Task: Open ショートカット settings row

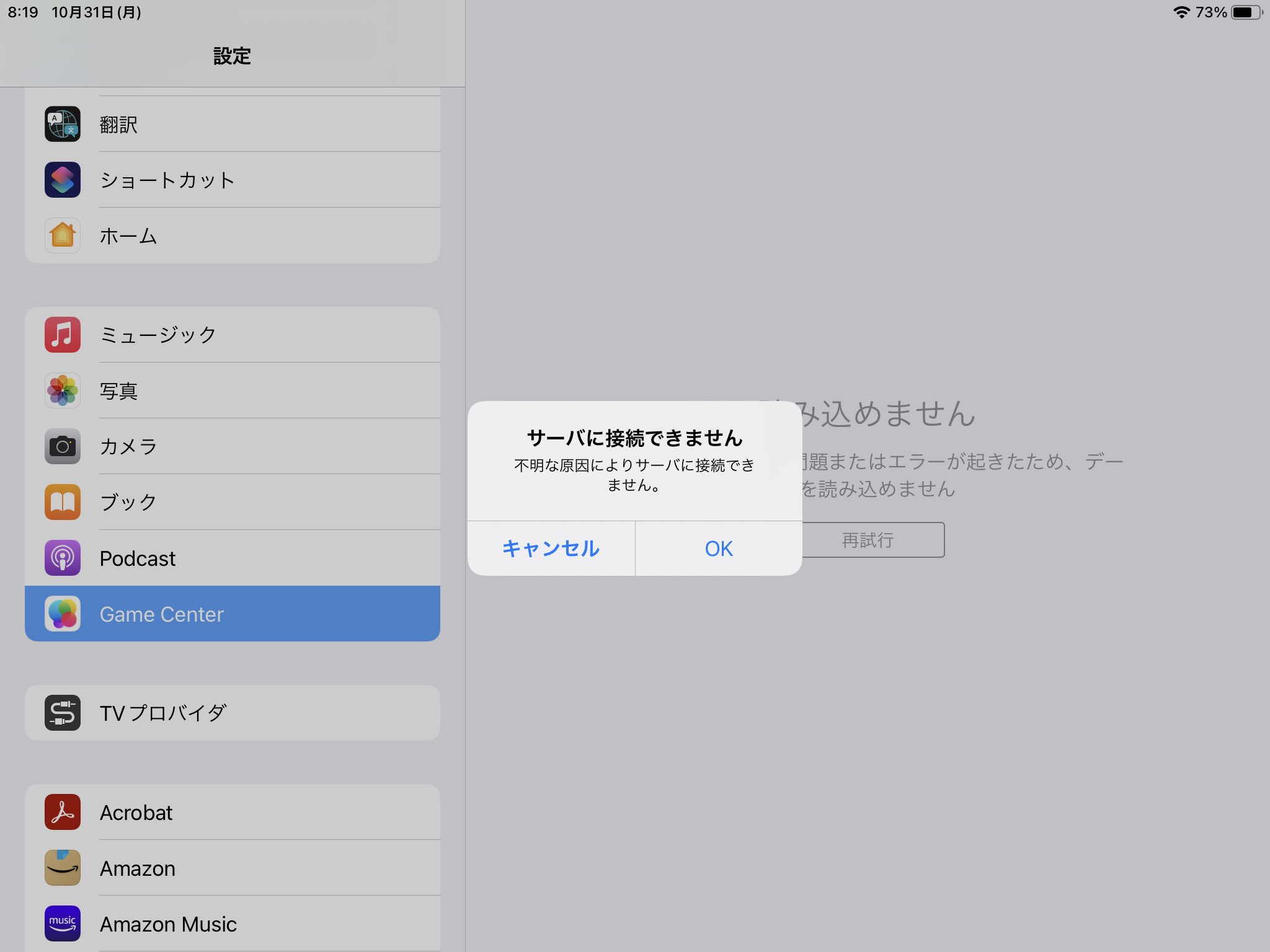Action: [x=233, y=180]
